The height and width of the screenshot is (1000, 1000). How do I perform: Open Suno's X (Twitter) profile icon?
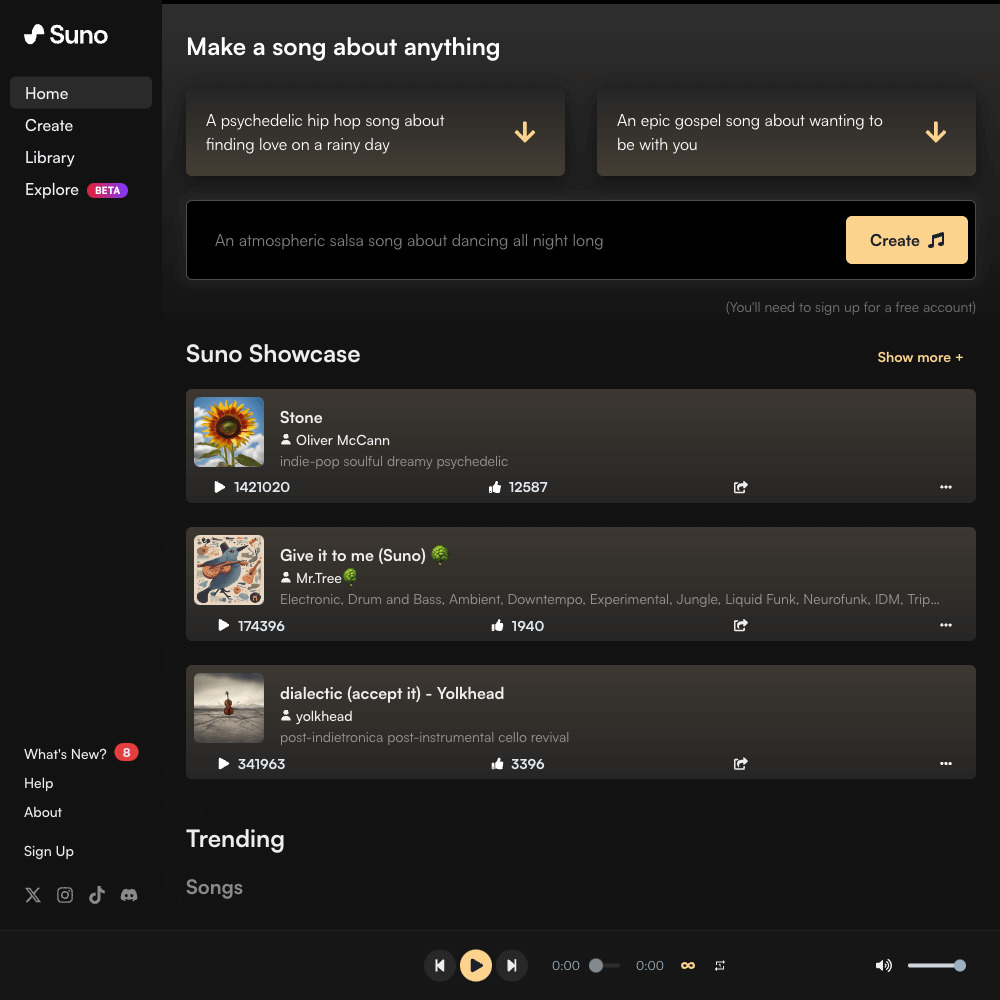coord(33,895)
